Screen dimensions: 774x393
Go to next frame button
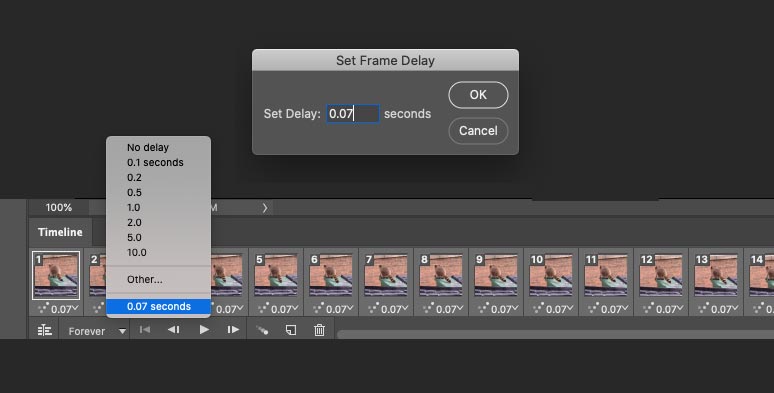click(x=233, y=330)
